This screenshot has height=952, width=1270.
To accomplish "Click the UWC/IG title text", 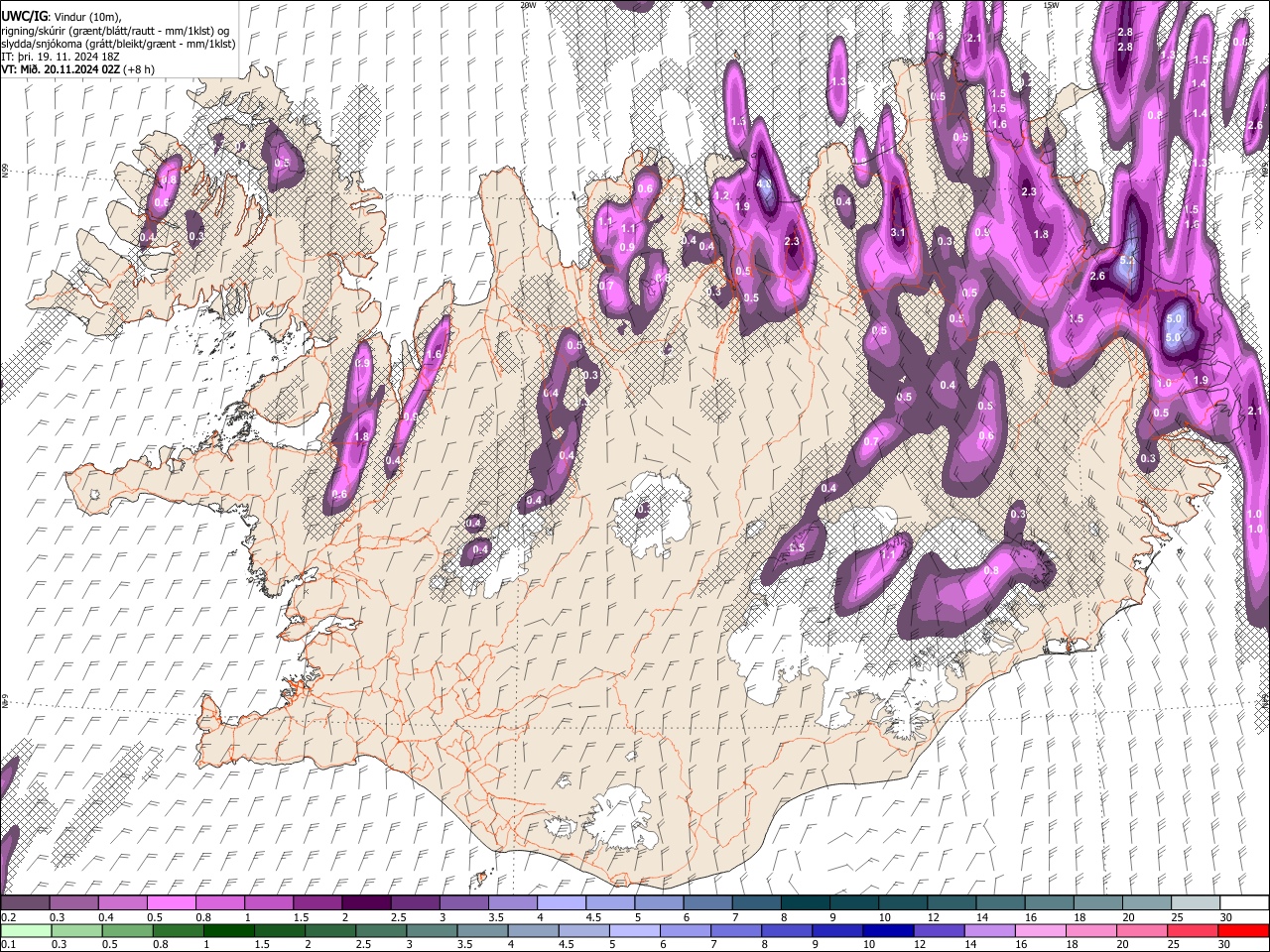I will [25, 15].
